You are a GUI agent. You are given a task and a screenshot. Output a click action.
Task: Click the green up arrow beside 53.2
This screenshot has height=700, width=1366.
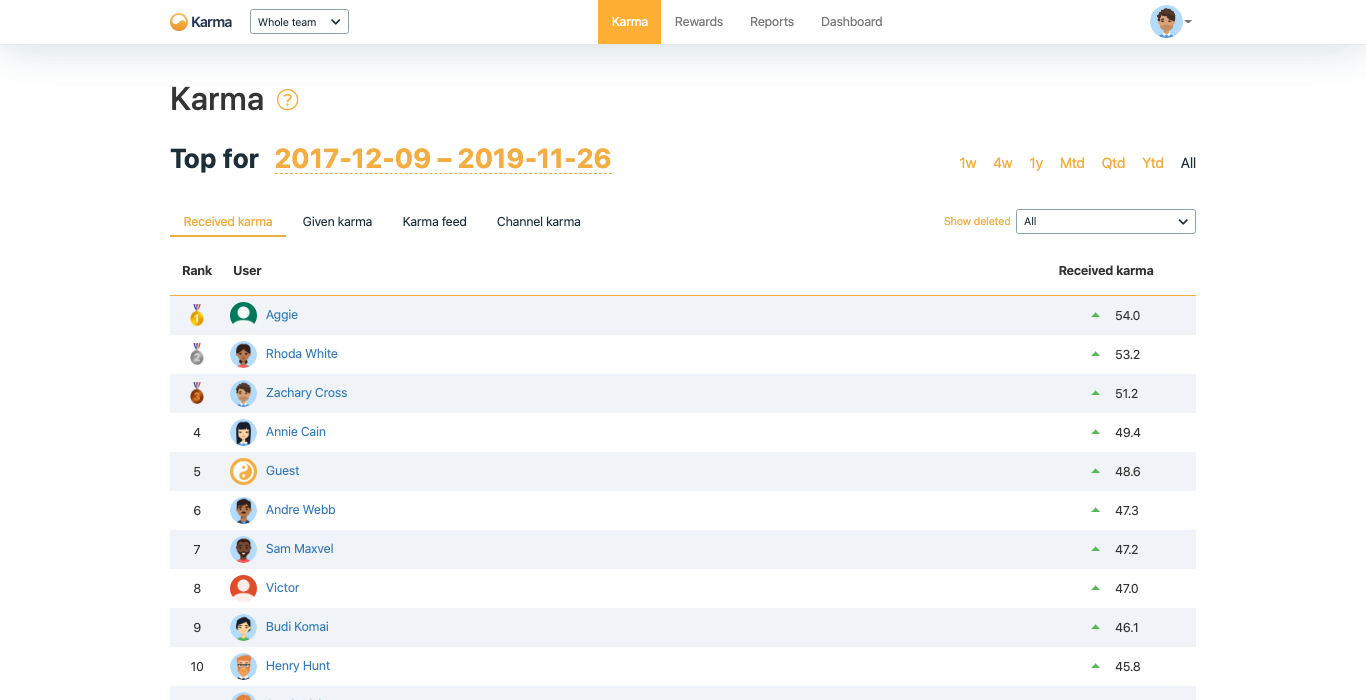tap(1096, 354)
